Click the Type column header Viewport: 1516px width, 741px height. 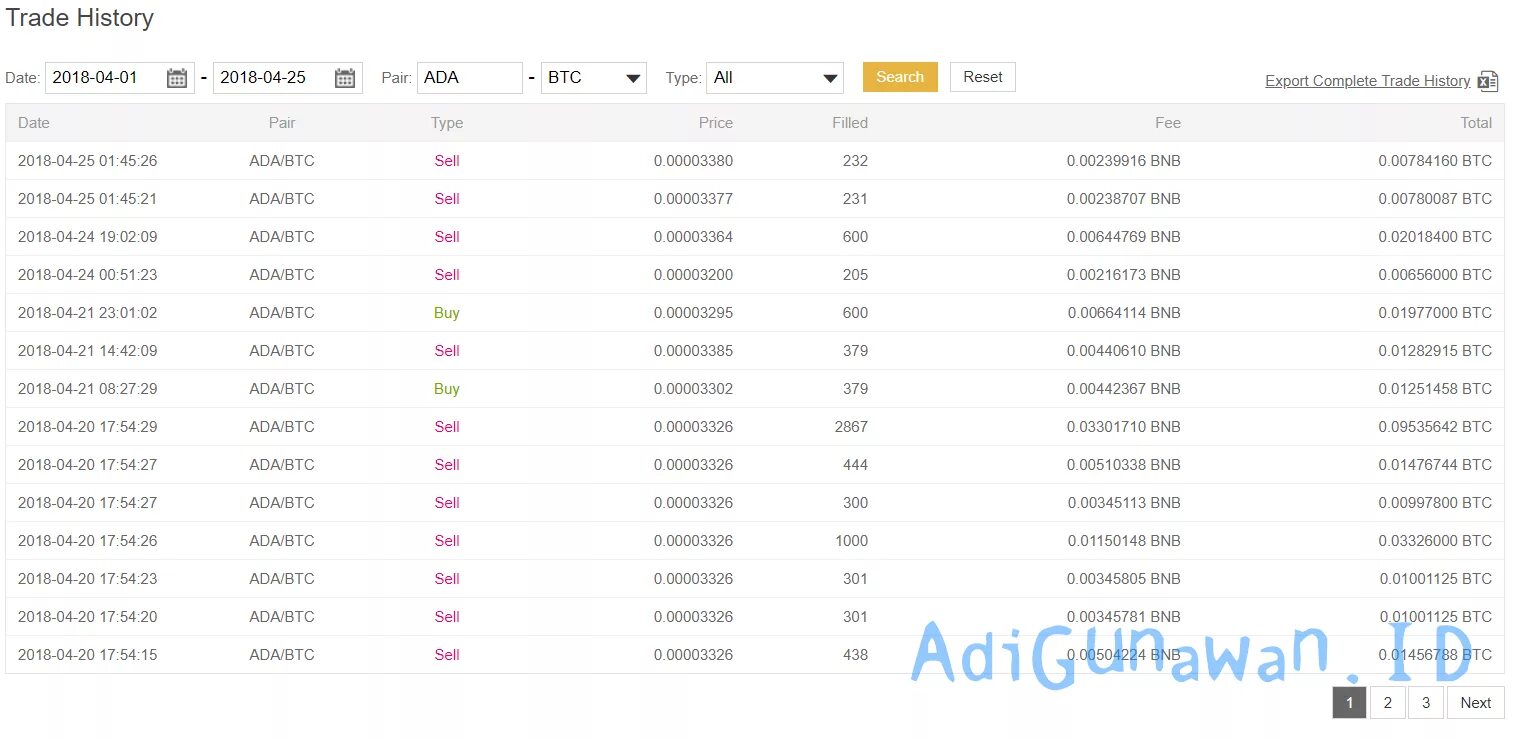[447, 123]
